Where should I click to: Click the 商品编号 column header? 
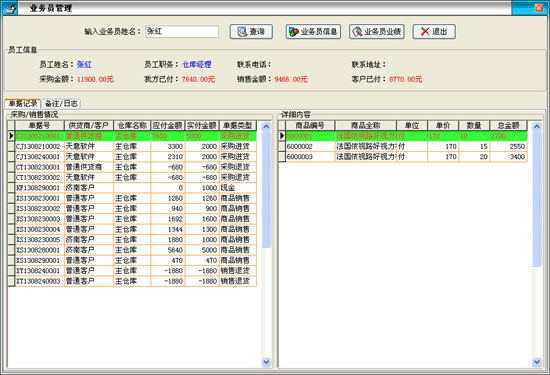point(310,126)
